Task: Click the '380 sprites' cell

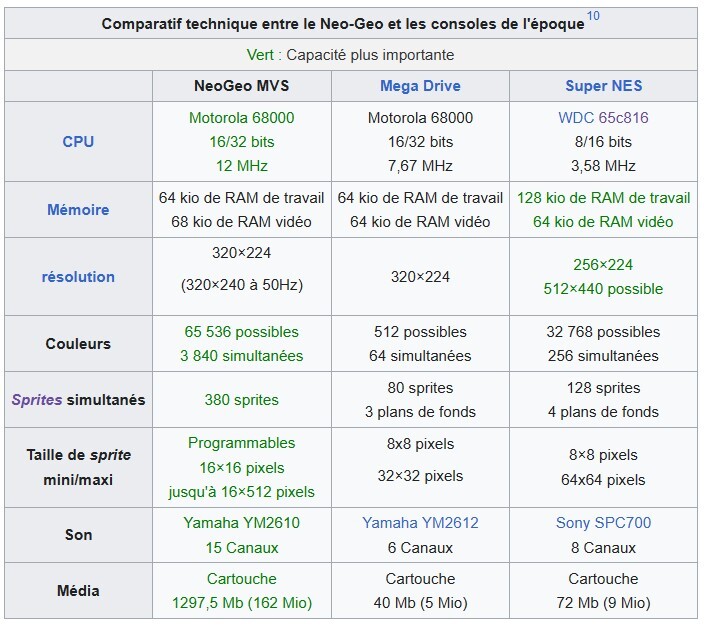Action: [x=241, y=399]
